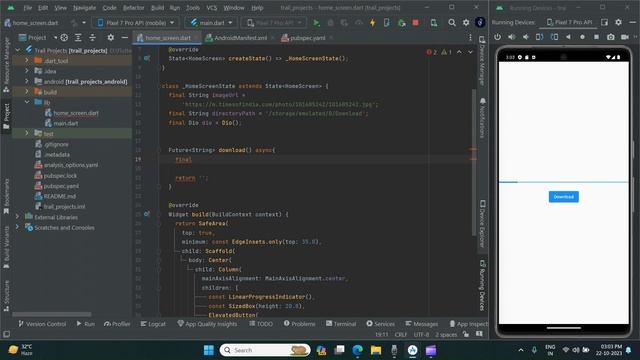Toggle Bookmarks tool window

point(6,197)
